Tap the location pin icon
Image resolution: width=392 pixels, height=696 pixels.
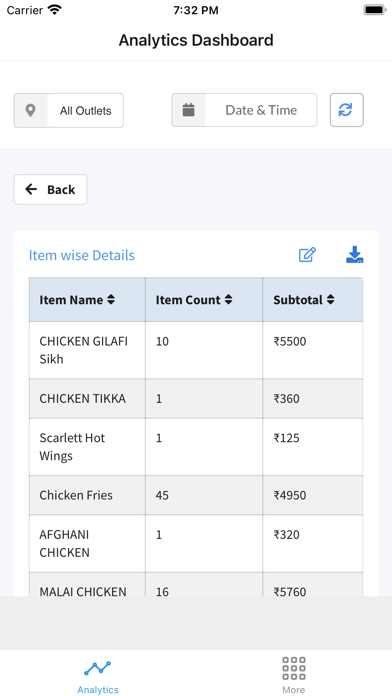tap(30, 110)
